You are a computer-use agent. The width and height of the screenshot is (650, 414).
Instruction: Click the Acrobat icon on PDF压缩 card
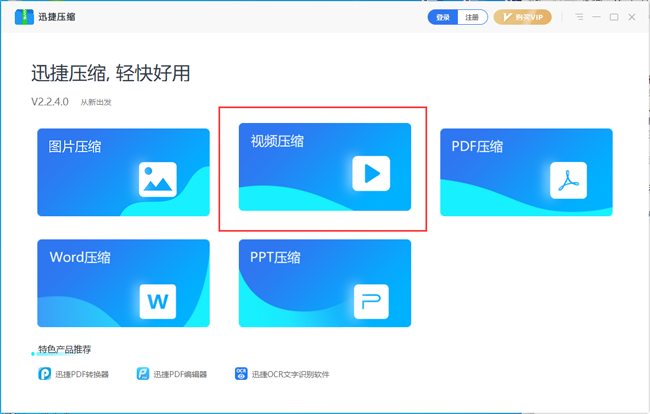tap(568, 180)
